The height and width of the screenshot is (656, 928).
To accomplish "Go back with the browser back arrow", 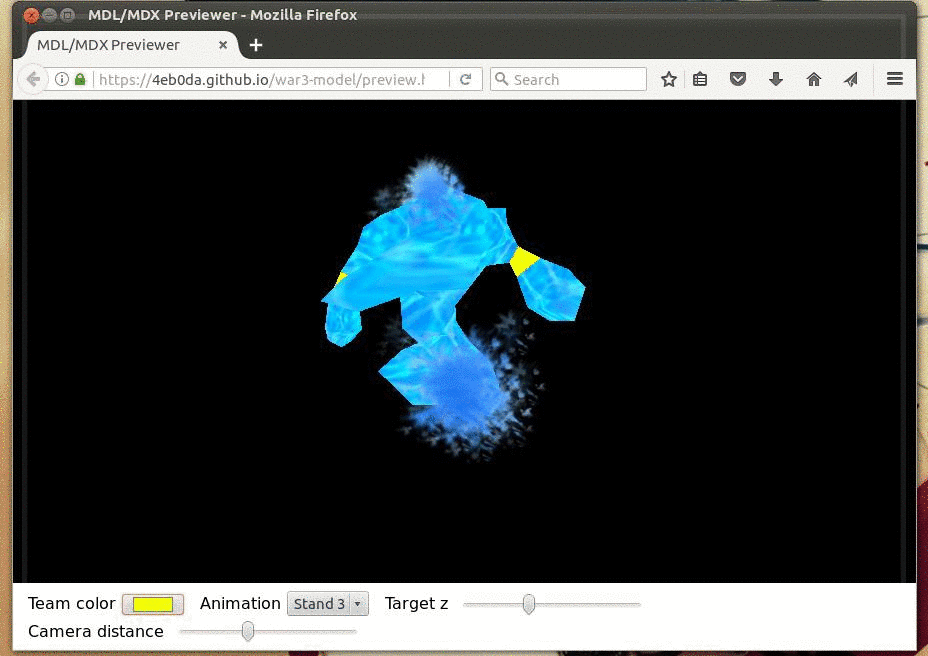I will 33,79.
